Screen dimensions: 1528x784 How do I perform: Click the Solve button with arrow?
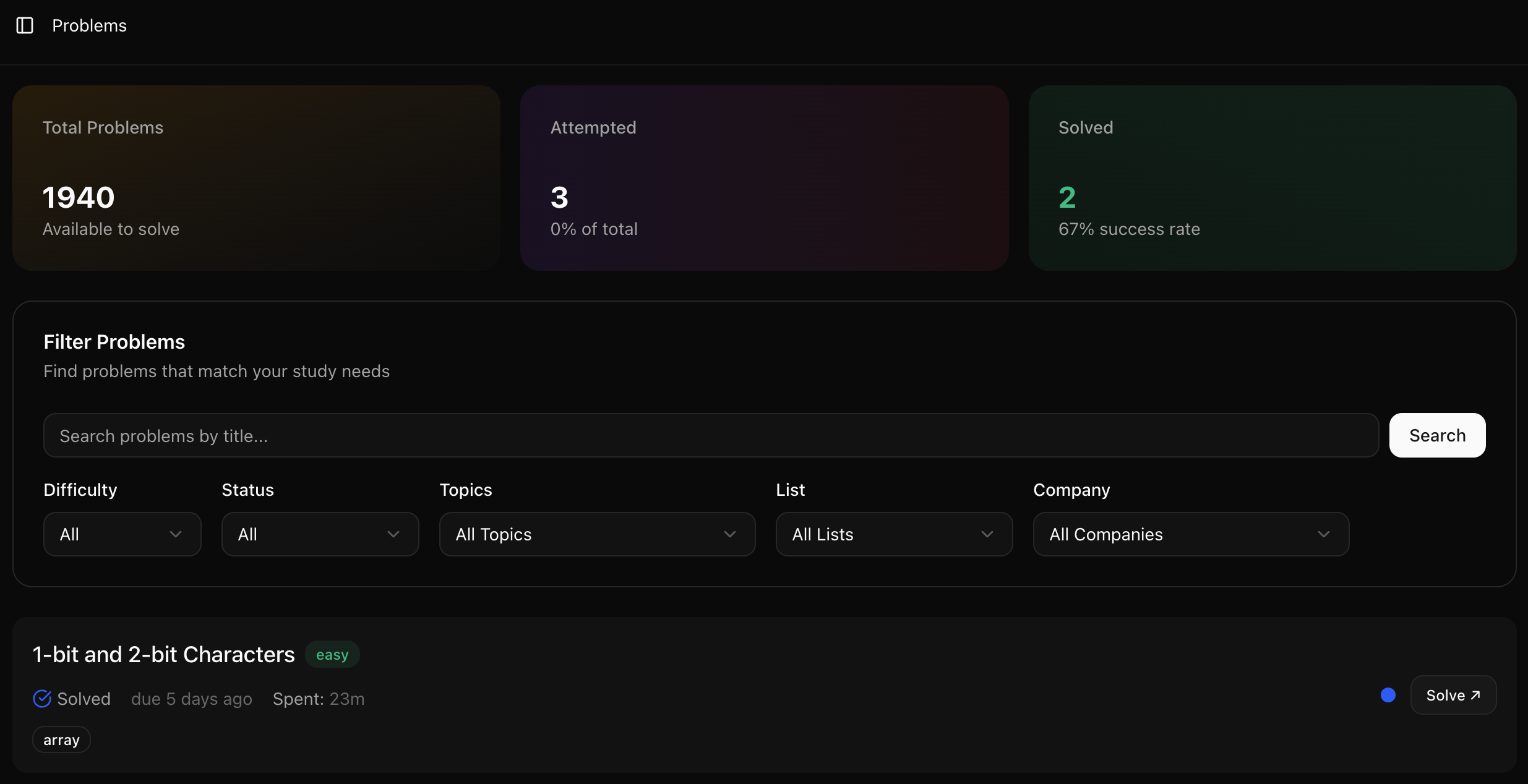click(1453, 695)
